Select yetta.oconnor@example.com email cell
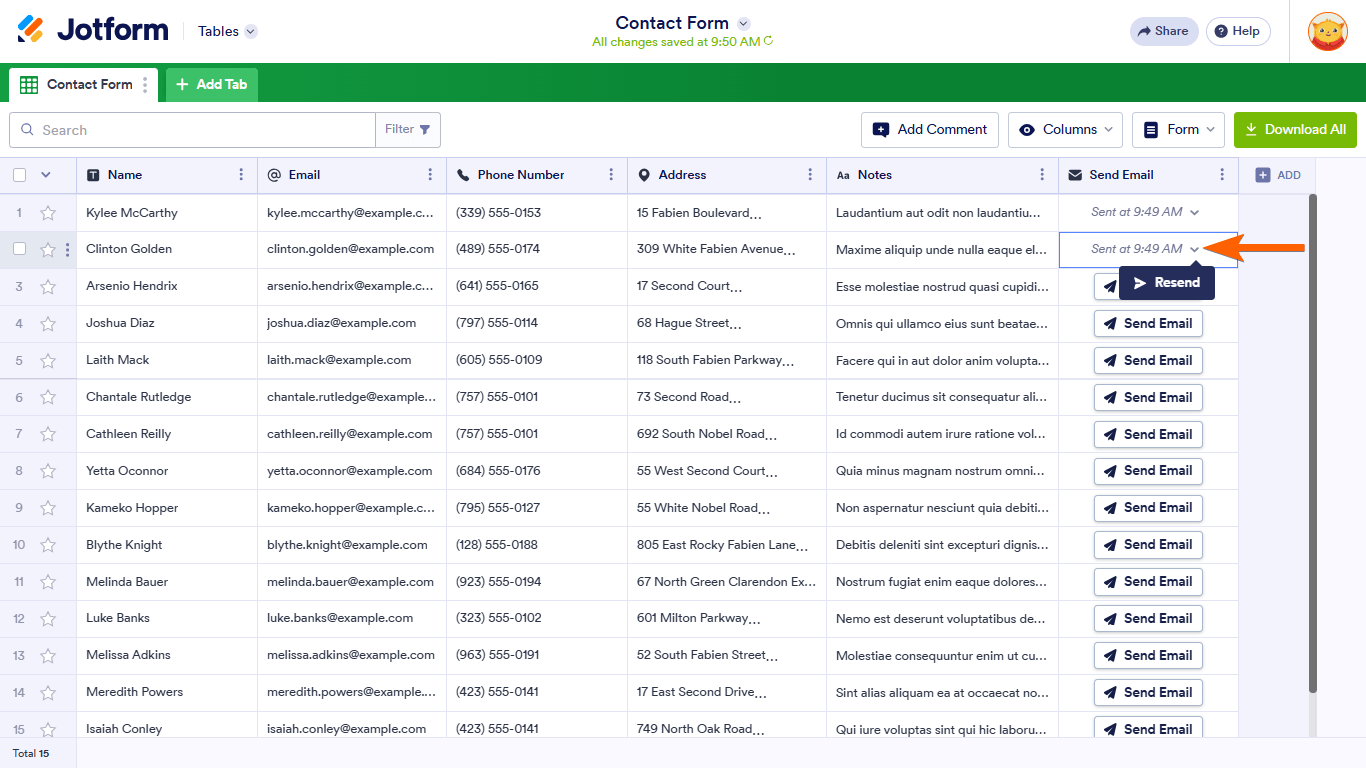Viewport: 1366px width, 768px height. click(352, 471)
